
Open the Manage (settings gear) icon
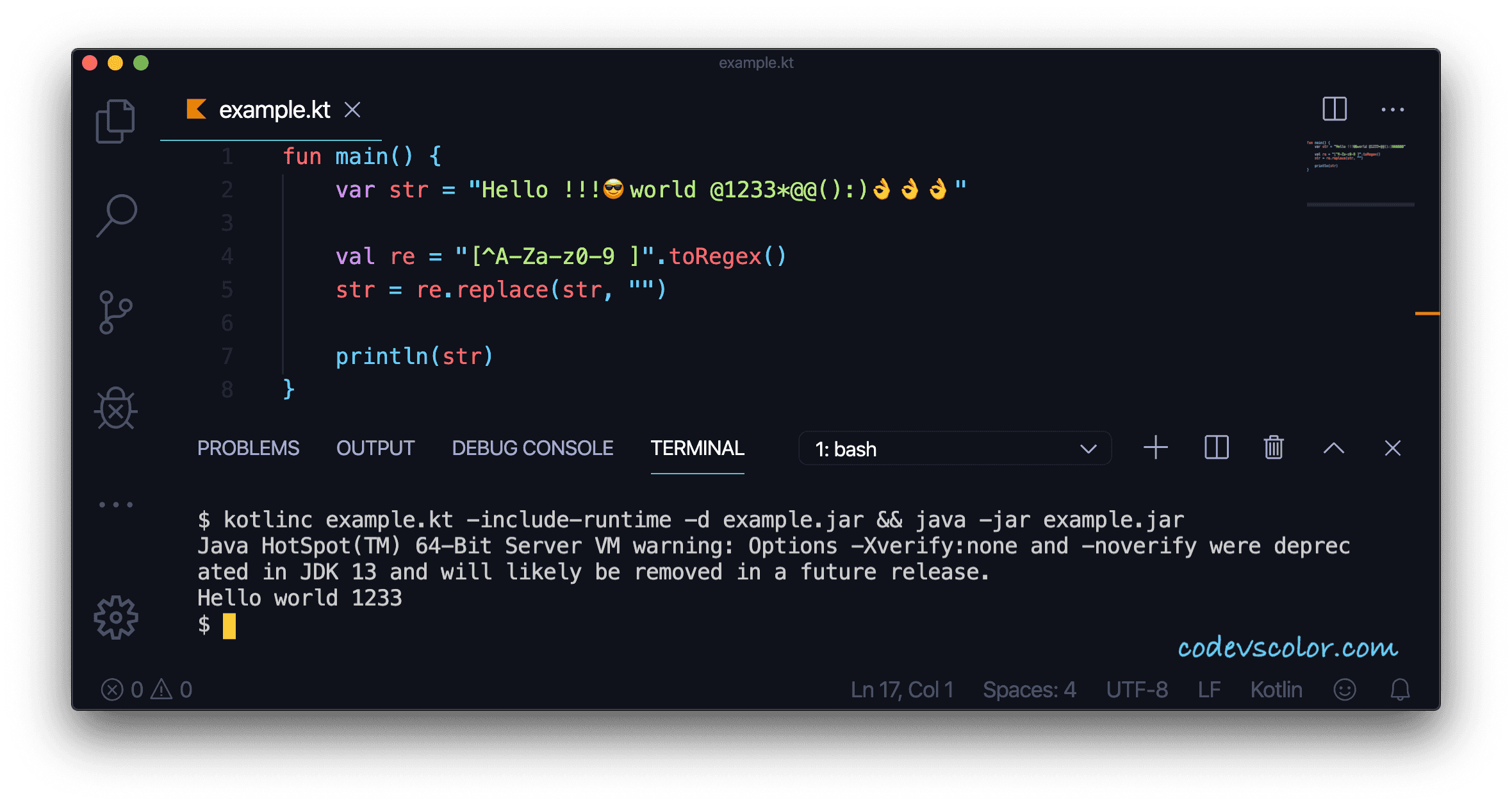click(x=116, y=617)
